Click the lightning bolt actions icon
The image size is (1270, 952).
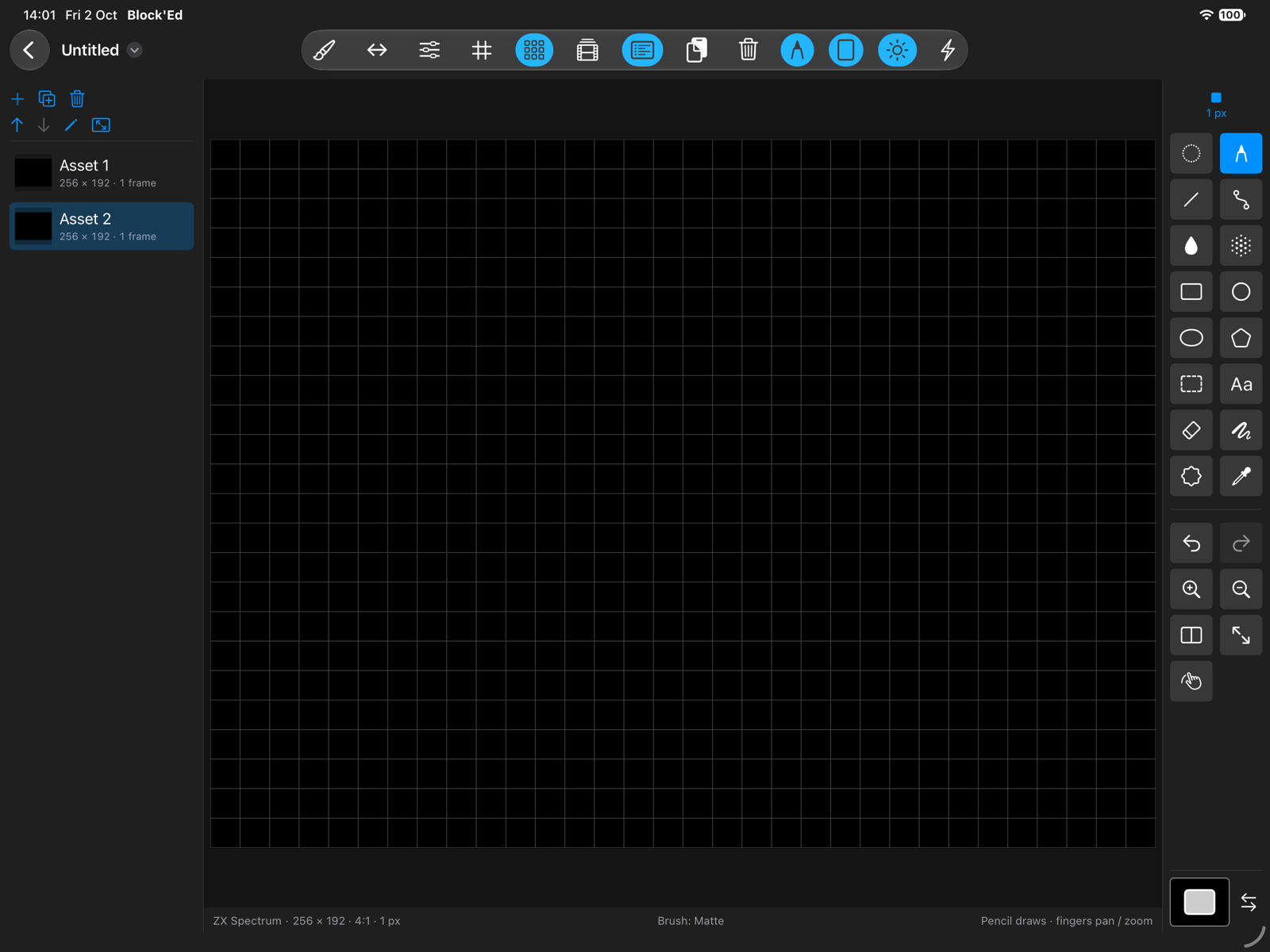[948, 50]
